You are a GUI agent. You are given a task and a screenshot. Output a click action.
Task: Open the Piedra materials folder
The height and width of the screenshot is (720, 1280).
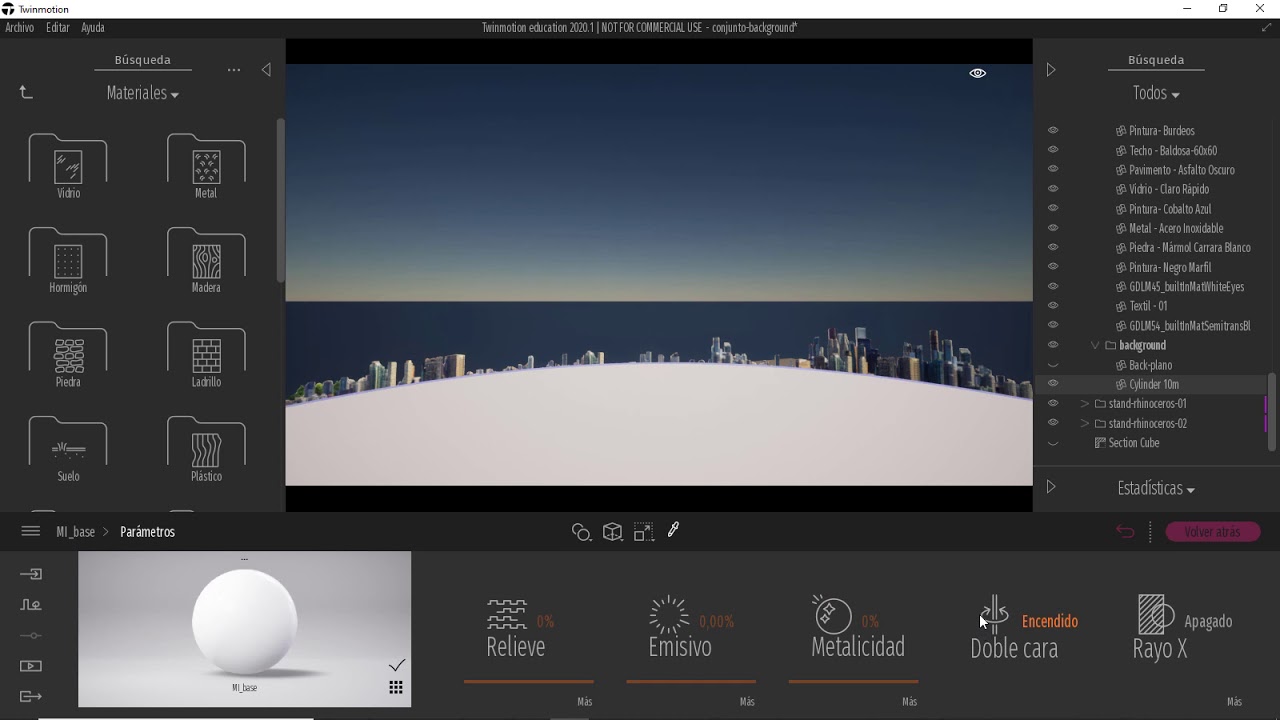(68, 354)
